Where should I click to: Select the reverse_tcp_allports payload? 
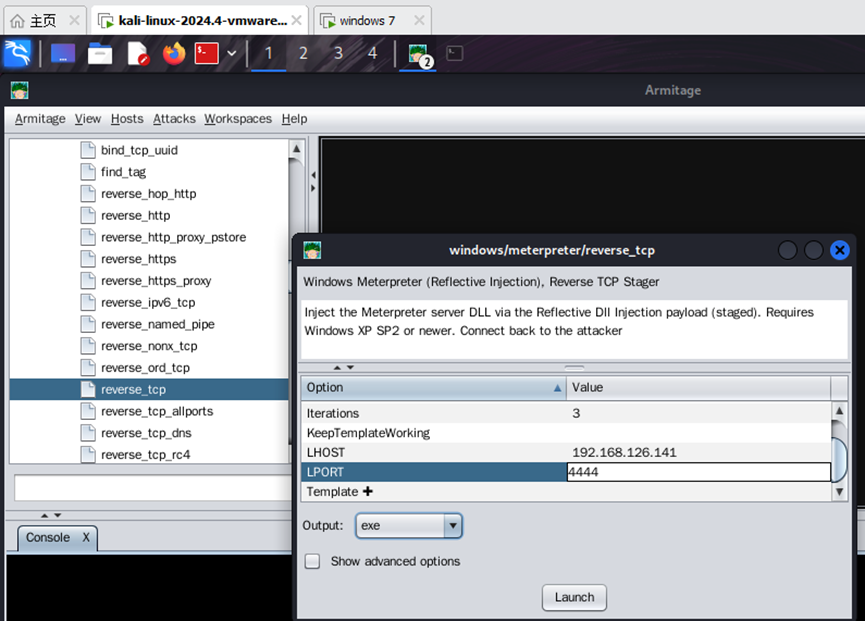tap(157, 411)
